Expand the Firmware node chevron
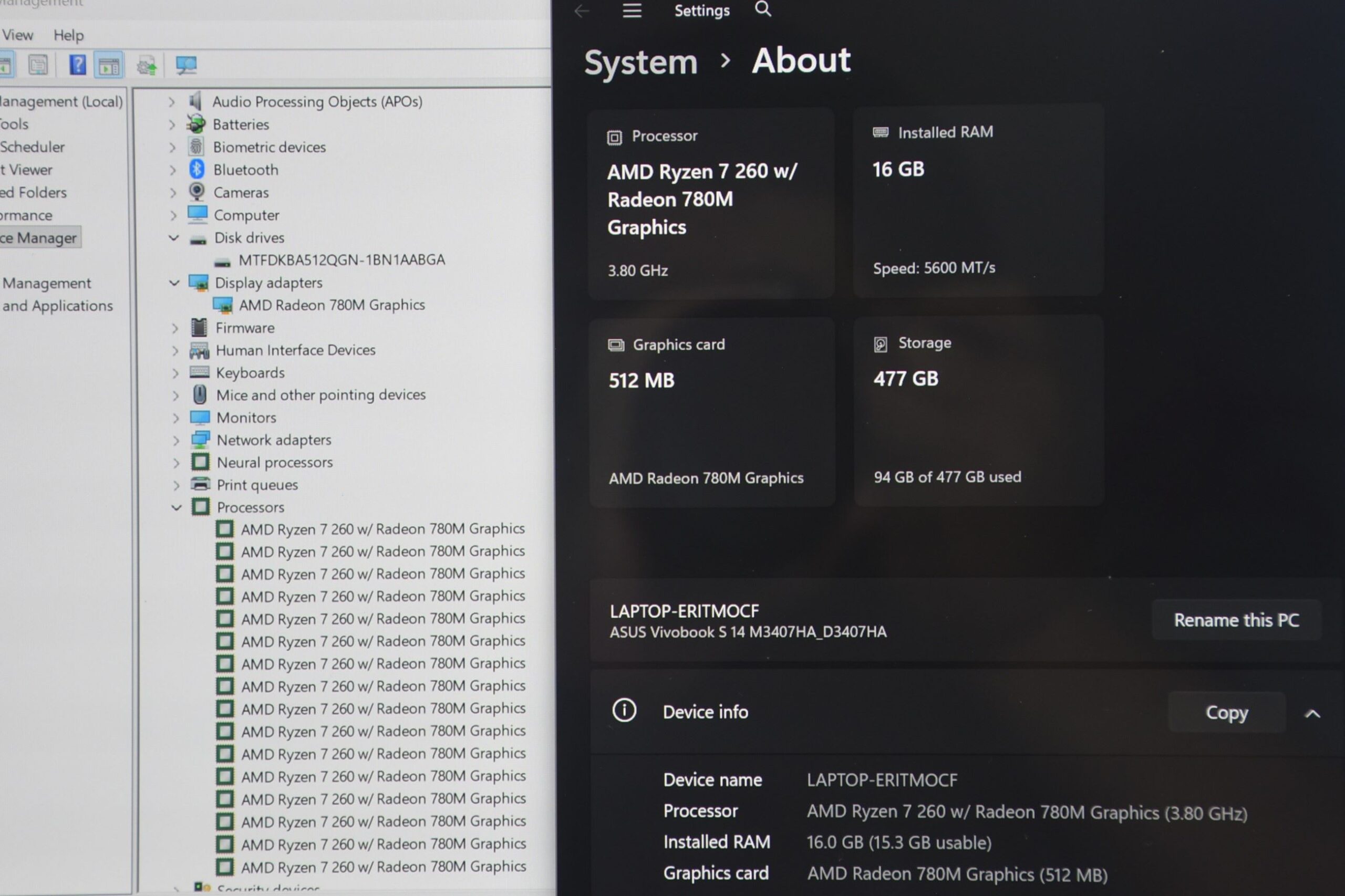 coord(174,328)
